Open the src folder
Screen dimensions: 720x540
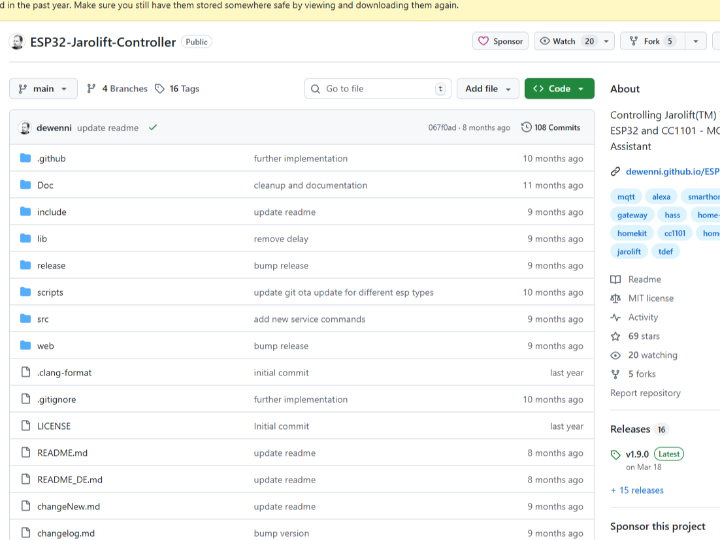[43, 319]
